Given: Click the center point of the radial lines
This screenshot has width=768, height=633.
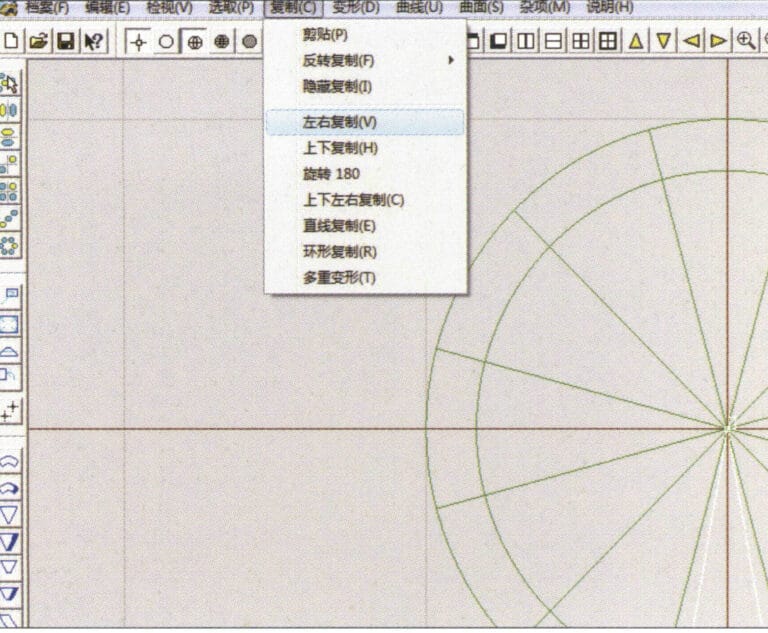Looking at the screenshot, I should [728, 429].
